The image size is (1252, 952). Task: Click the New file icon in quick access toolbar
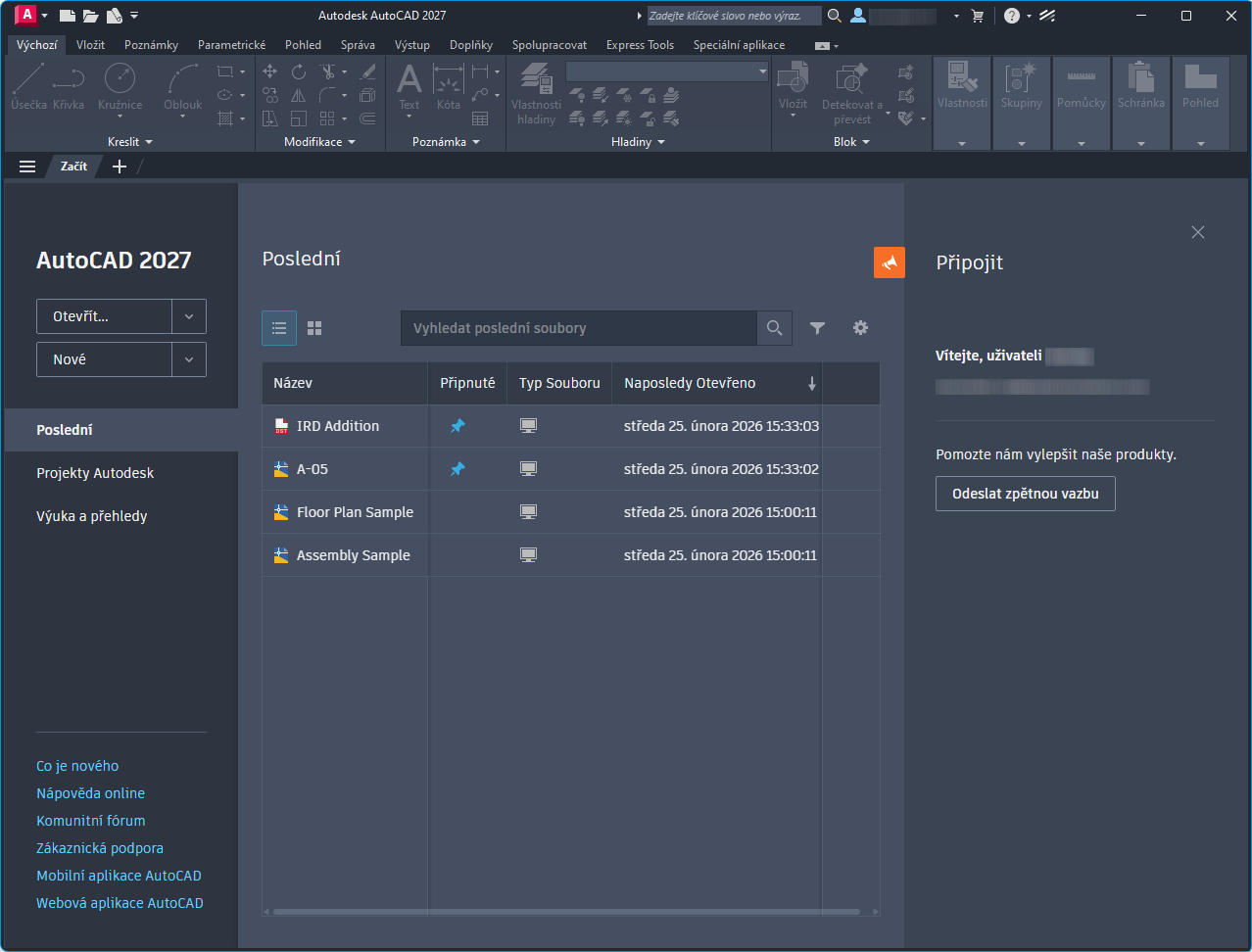coord(68,16)
